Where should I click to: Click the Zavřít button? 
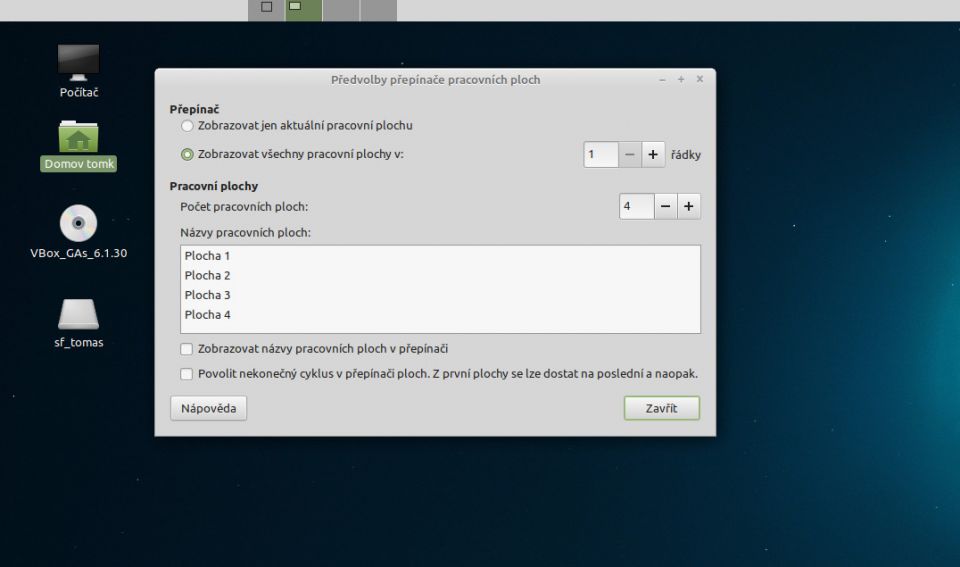pyautogui.click(x=661, y=408)
